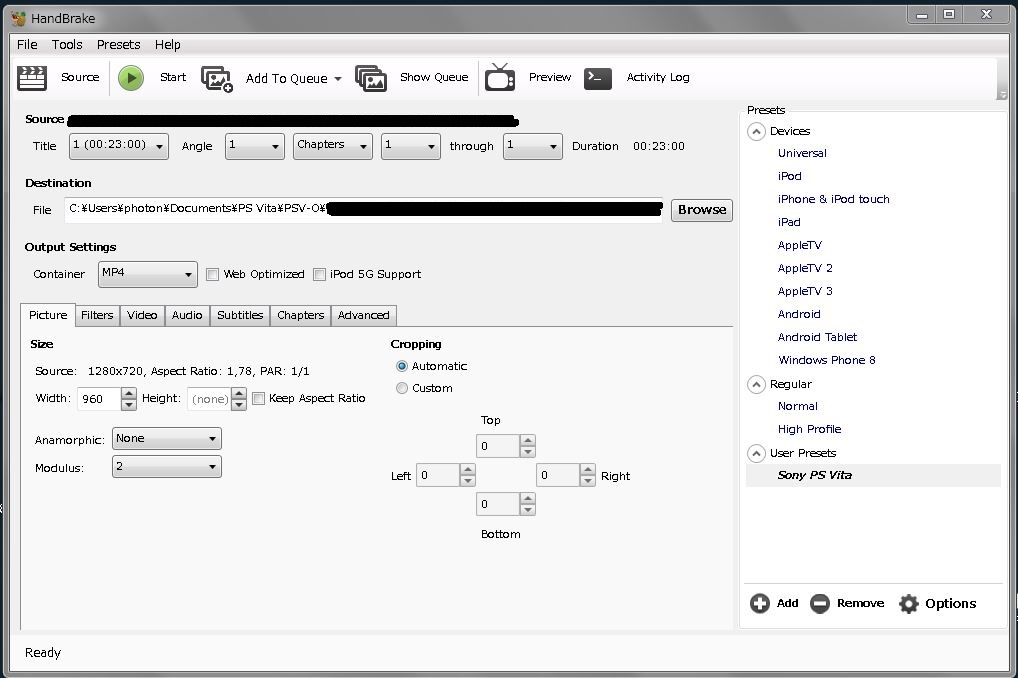Click Show Queue label
This screenshot has height=678, width=1018.
(x=434, y=77)
